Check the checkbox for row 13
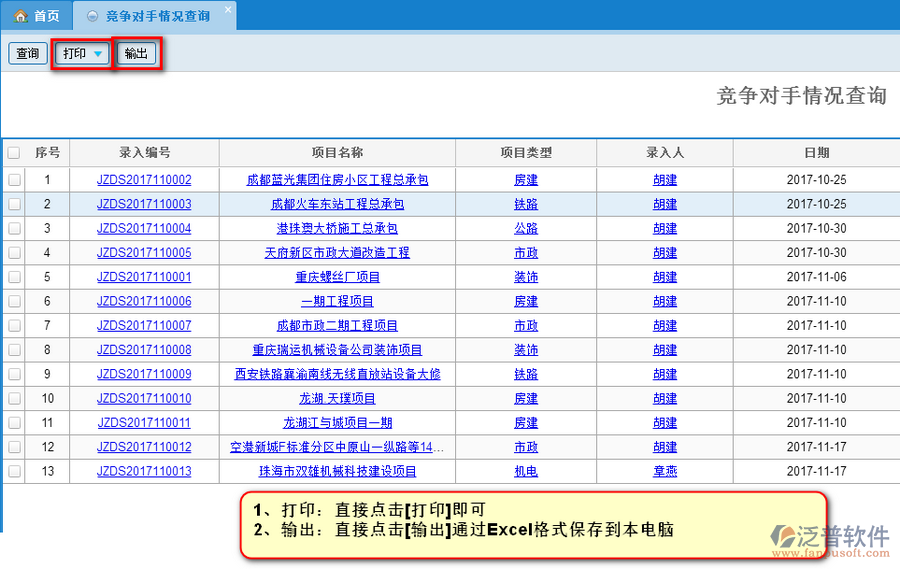Image resolution: width=900 pixels, height=569 pixels. [14, 471]
